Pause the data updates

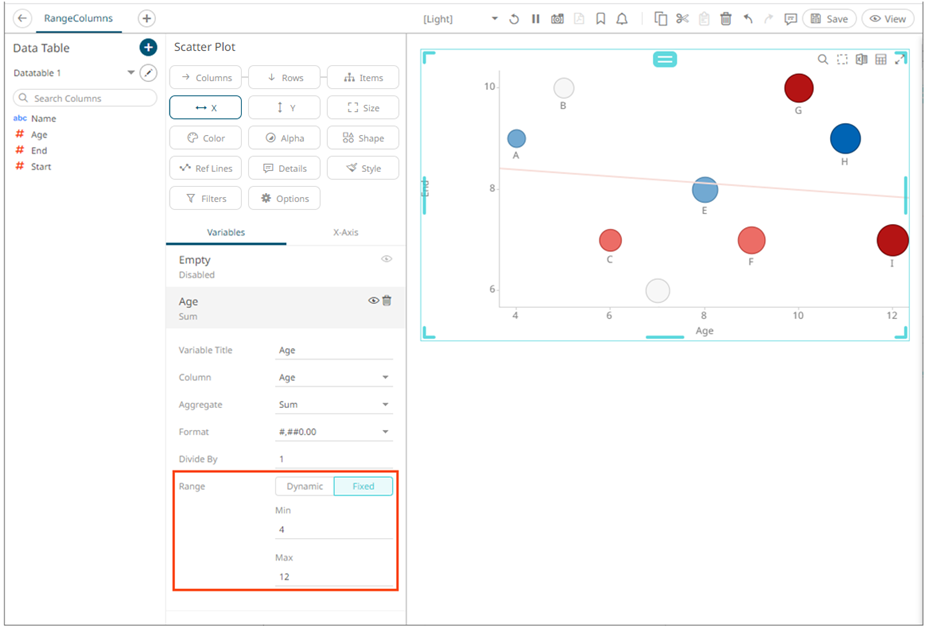535,18
